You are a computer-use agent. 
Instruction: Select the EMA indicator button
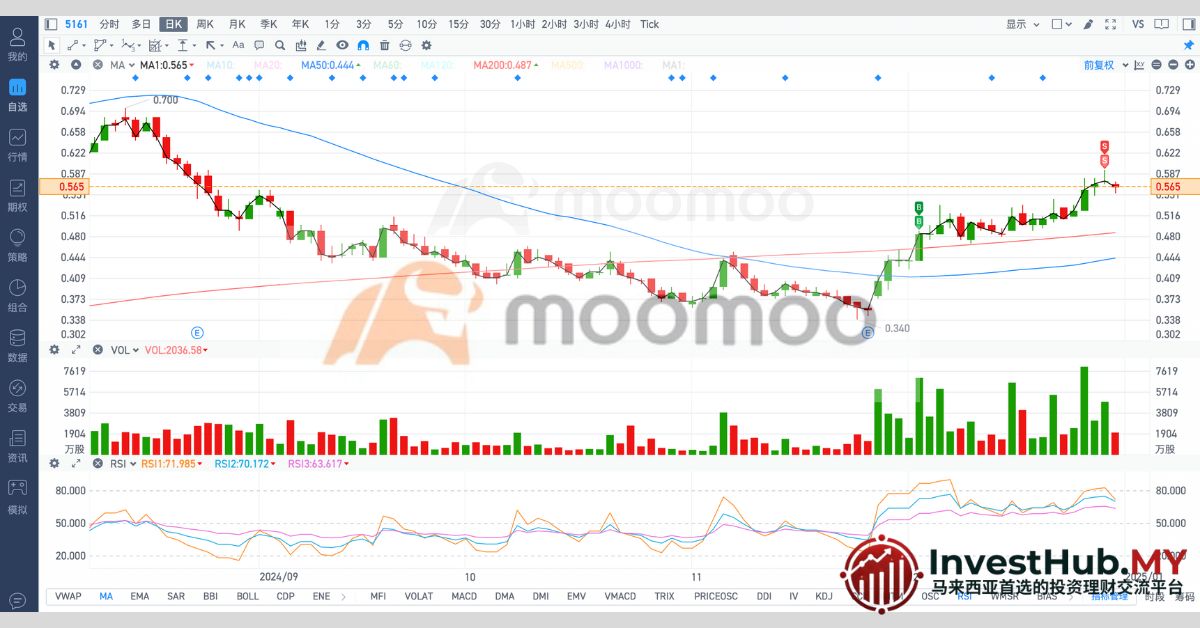(x=139, y=596)
